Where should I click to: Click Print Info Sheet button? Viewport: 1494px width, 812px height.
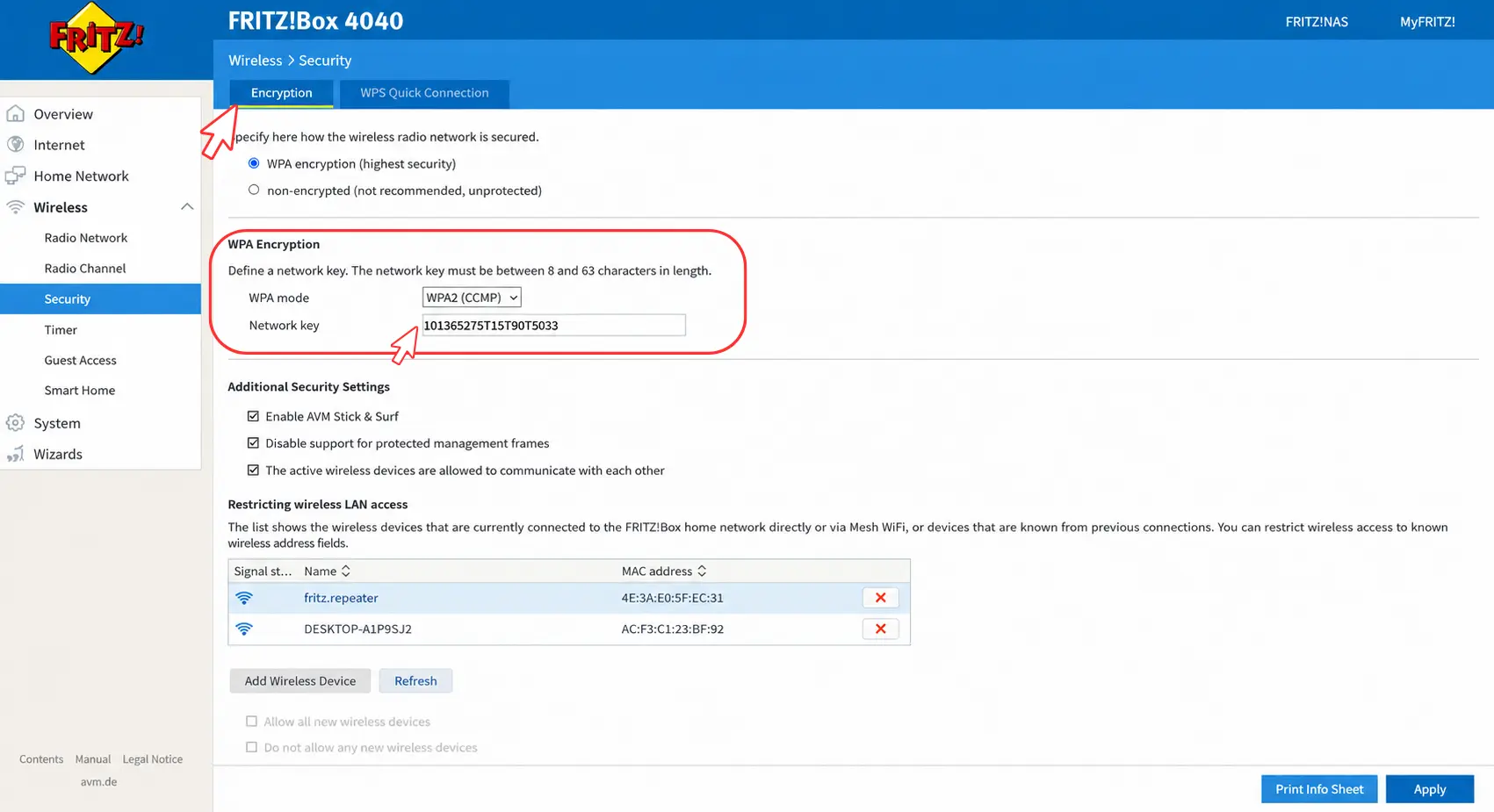(x=1319, y=789)
